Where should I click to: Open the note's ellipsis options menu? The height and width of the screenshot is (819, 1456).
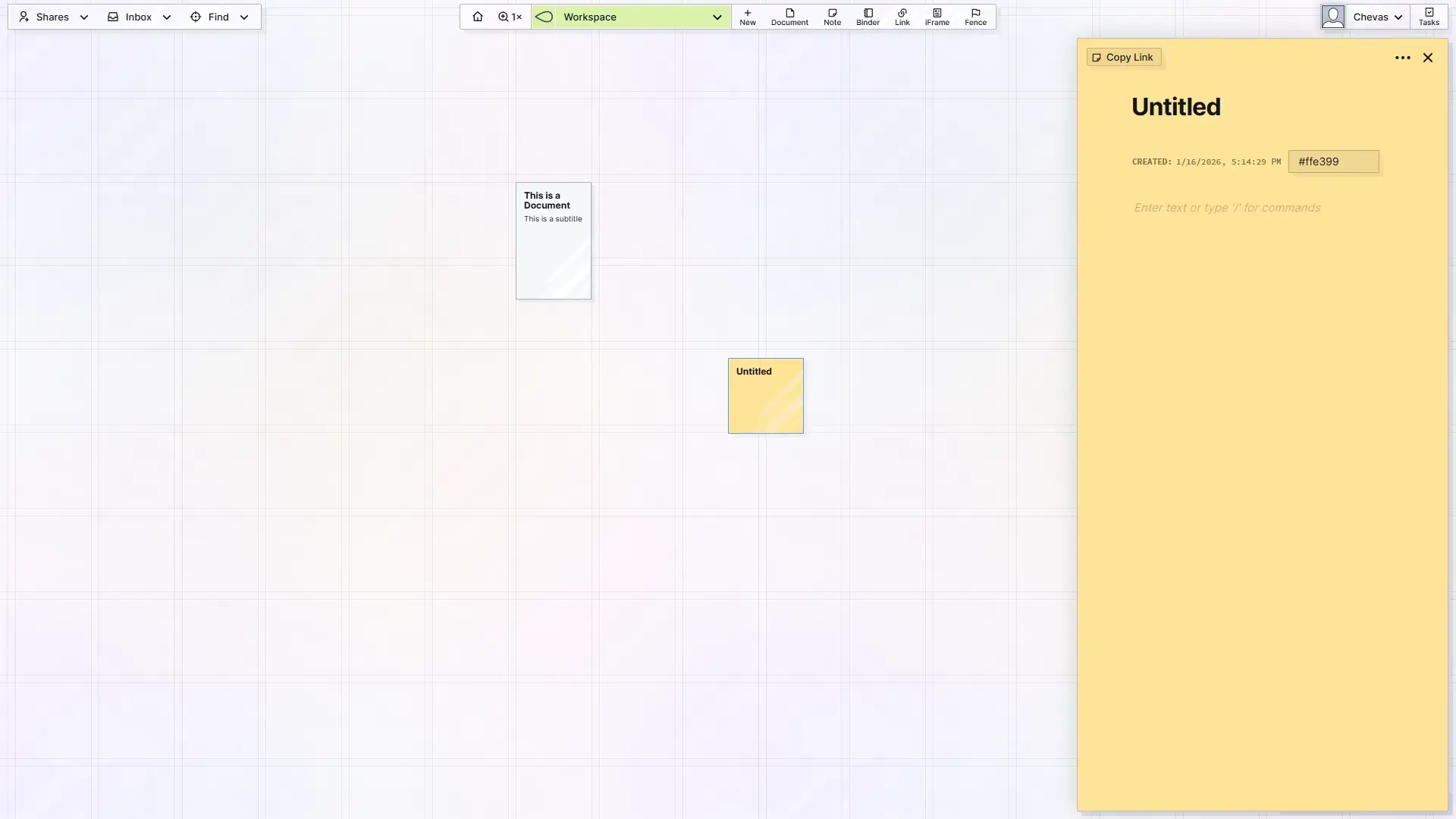point(1403,58)
